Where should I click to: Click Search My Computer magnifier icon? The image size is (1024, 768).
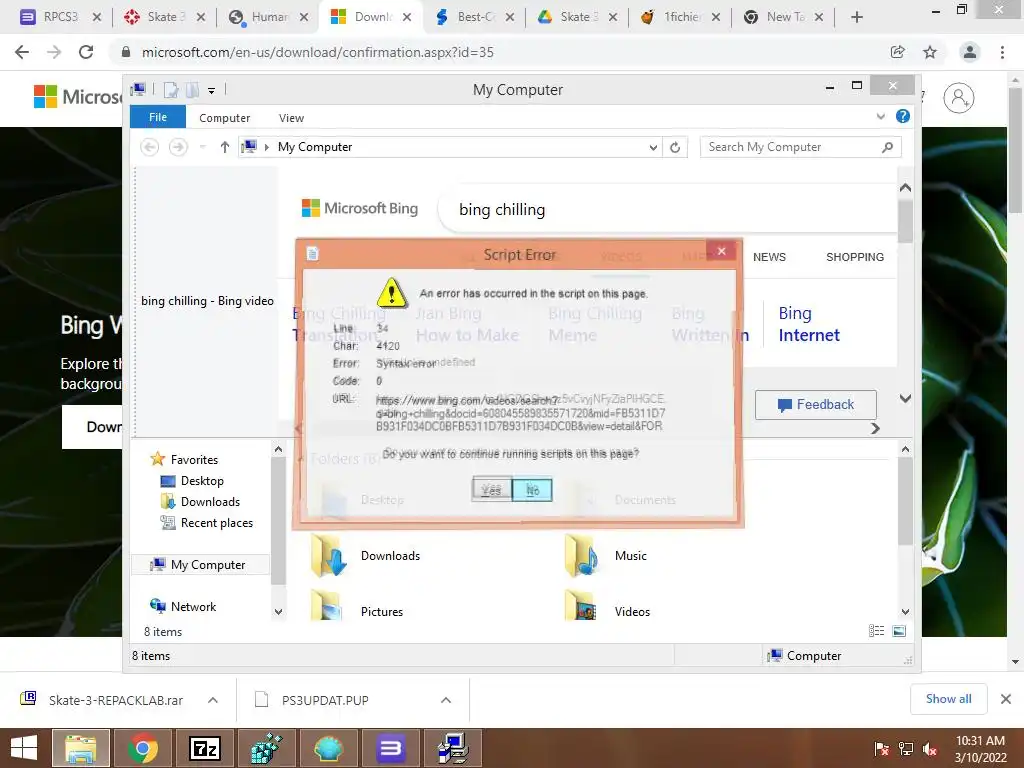click(888, 147)
